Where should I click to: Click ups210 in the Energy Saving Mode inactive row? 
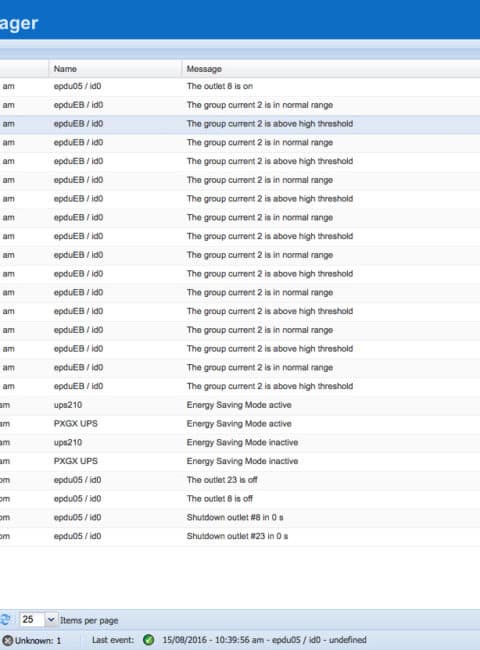click(68, 442)
